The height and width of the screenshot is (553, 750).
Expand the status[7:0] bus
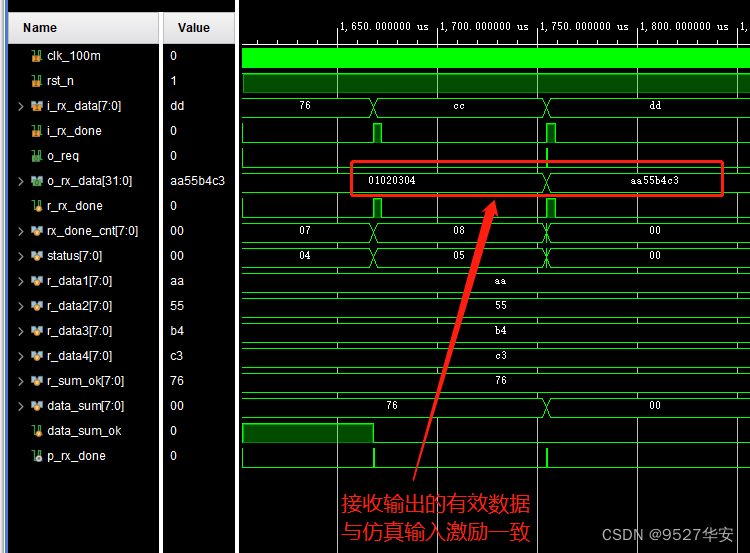coord(21,256)
